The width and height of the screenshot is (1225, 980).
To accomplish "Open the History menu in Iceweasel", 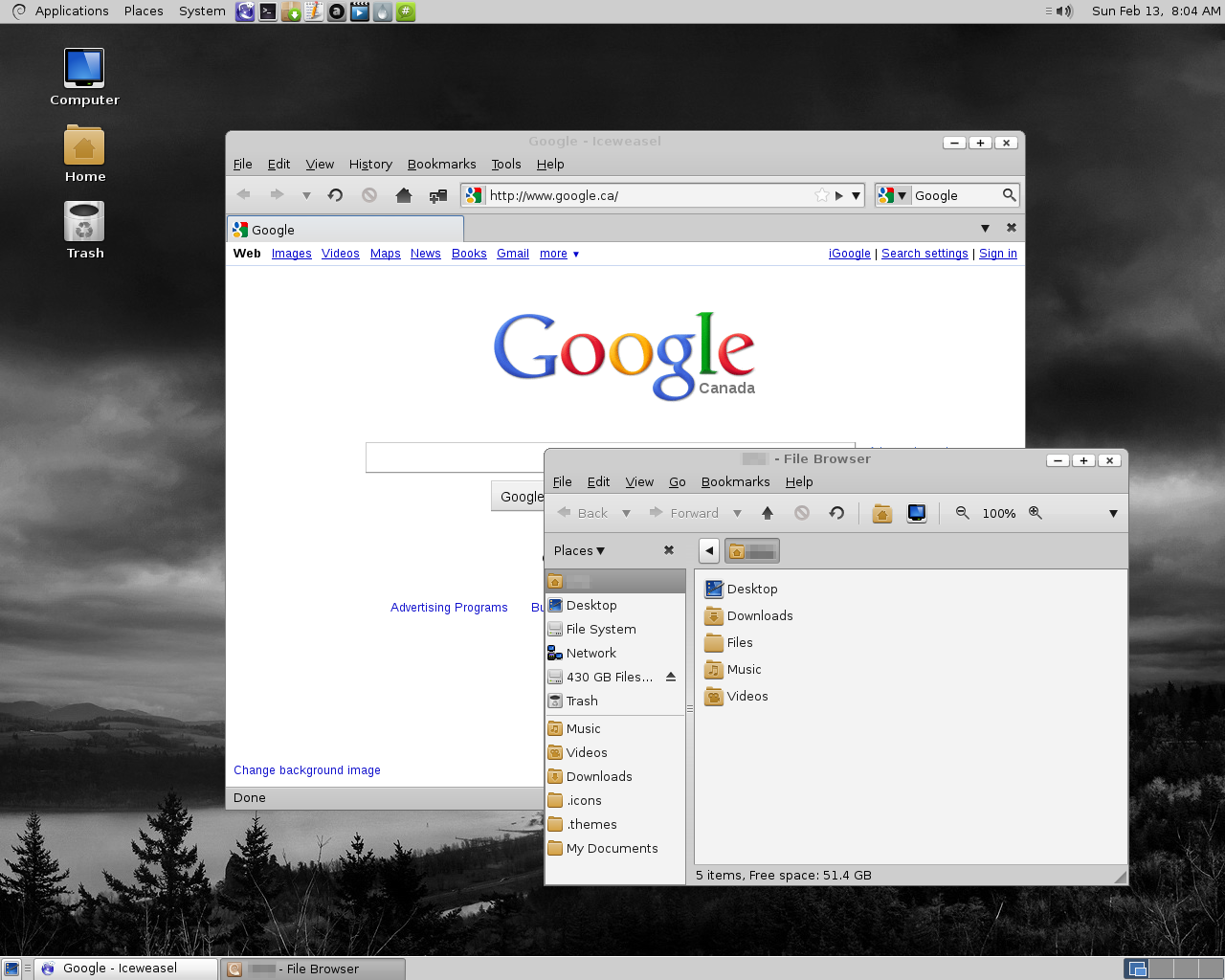I will pyautogui.click(x=370, y=165).
